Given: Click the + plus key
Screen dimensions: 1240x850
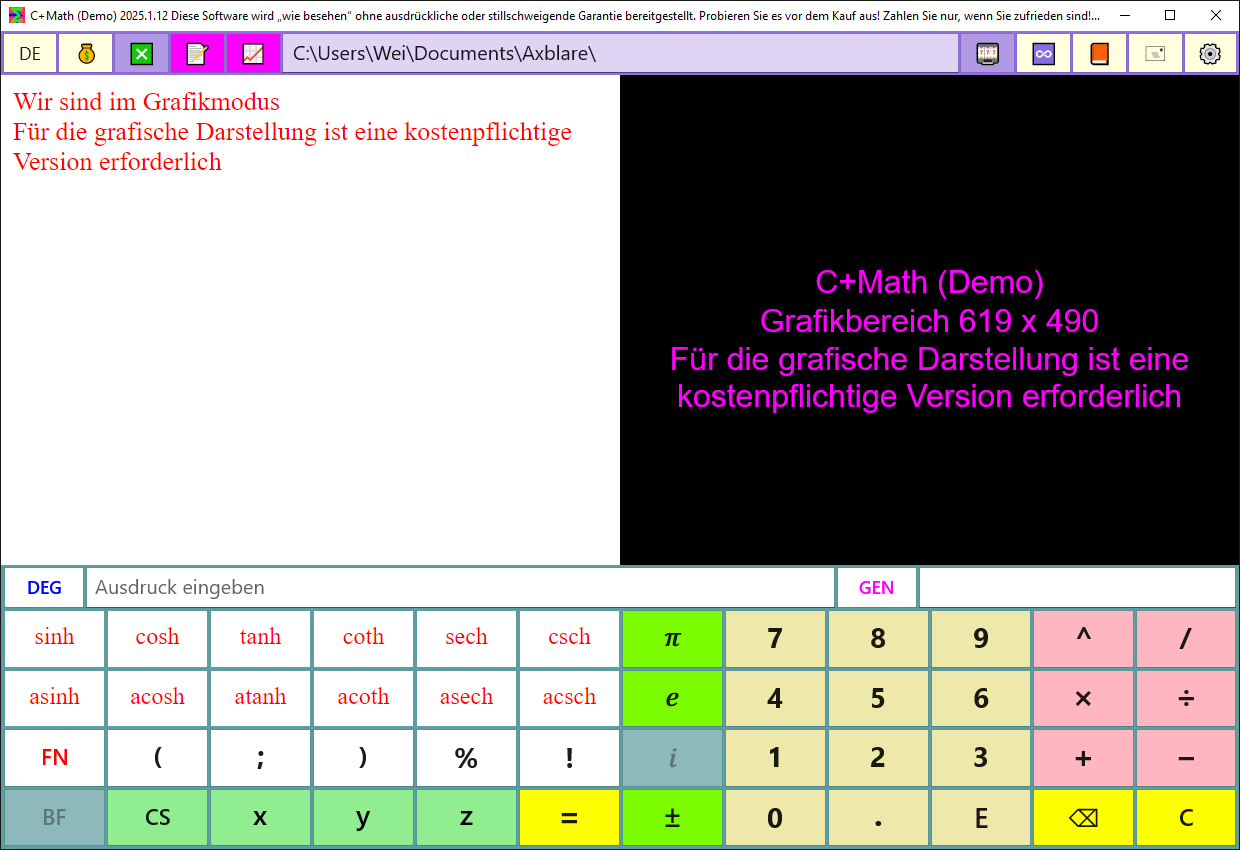Looking at the screenshot, I should click(1083, 758).
